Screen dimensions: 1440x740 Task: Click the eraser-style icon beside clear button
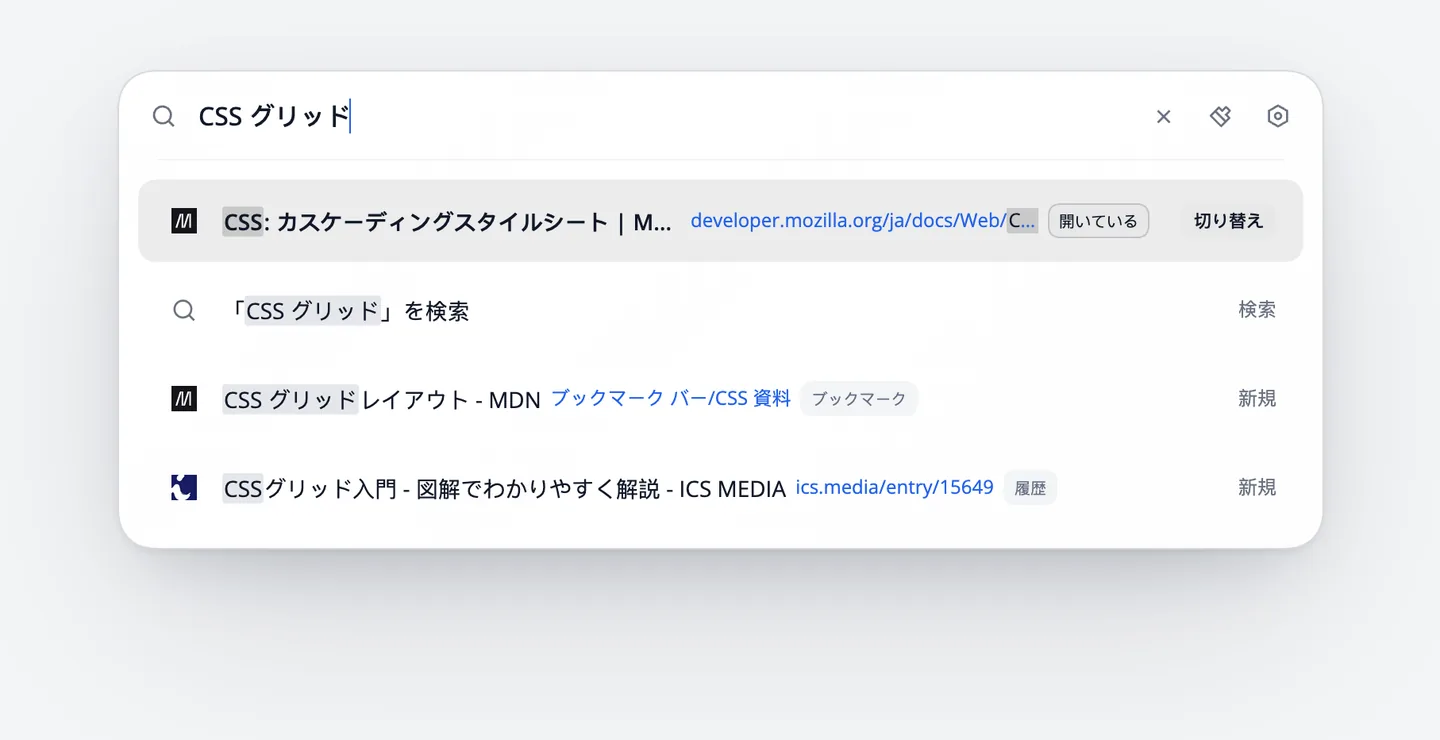[1220, 117]
